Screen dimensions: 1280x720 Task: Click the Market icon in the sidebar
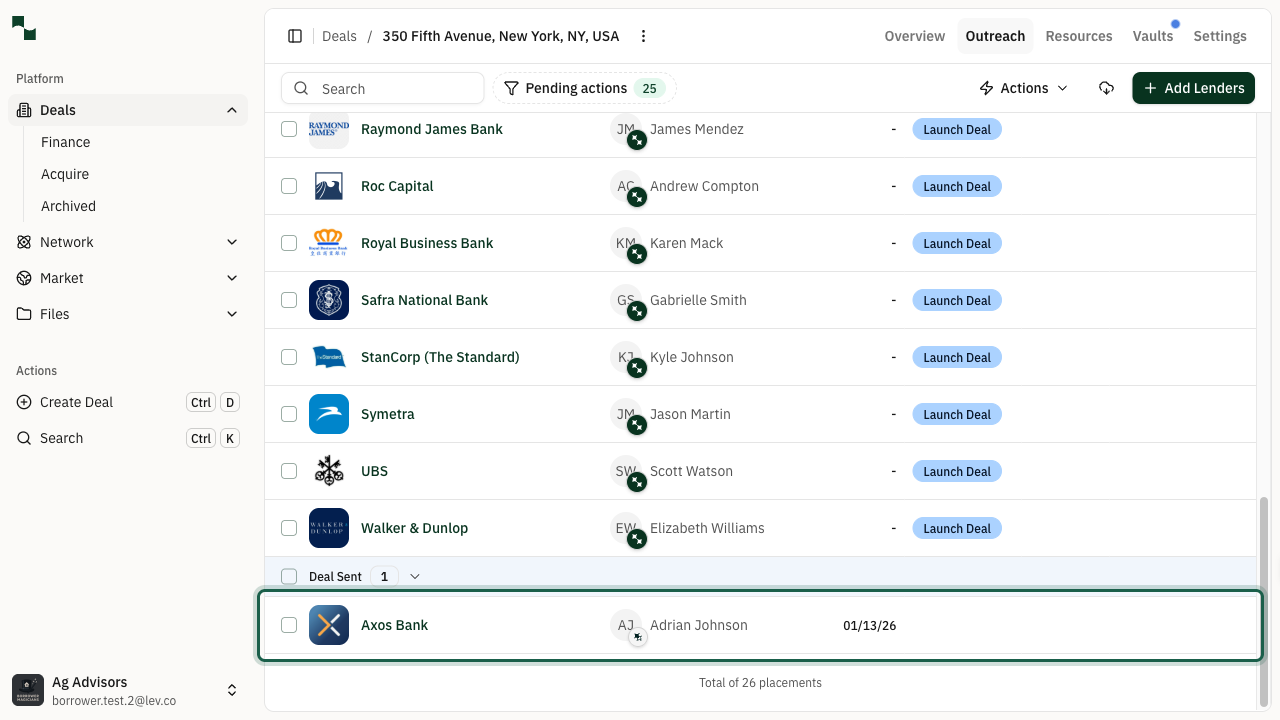[24, 278]
